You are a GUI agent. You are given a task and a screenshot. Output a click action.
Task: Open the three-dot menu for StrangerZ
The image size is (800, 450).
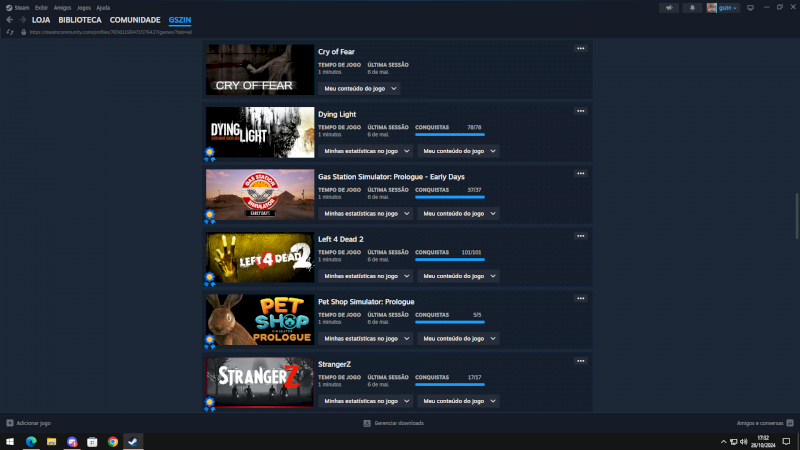coord(581,361)
